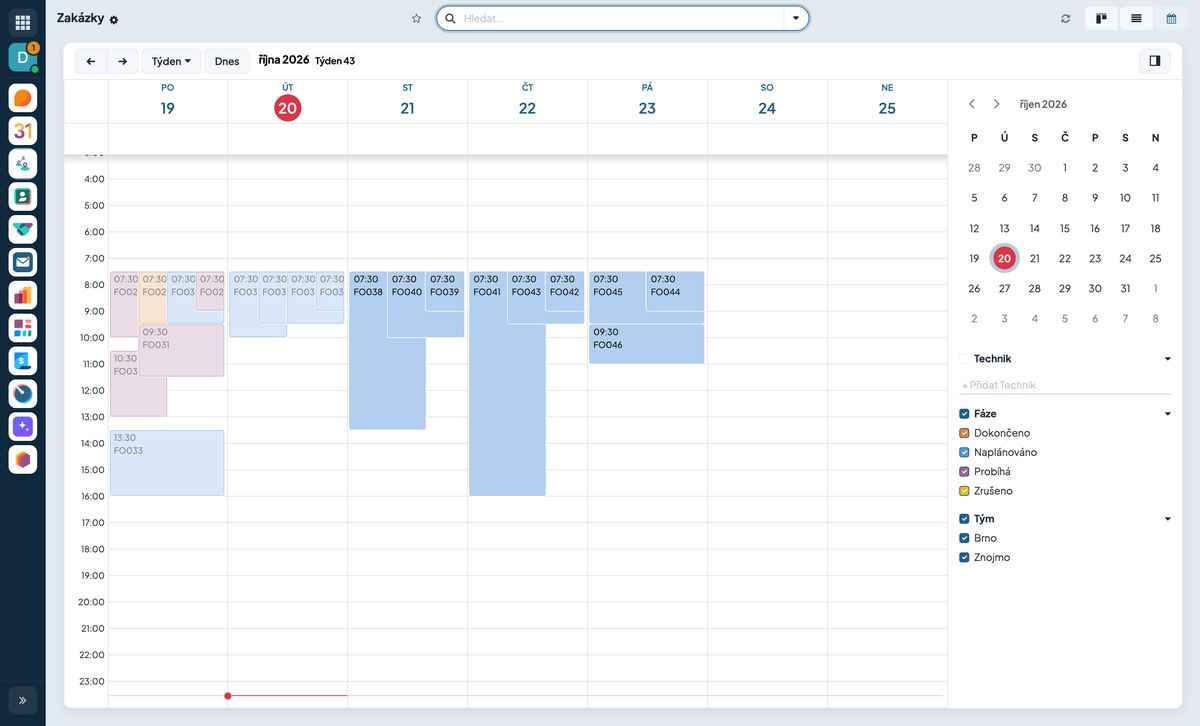Open Monday 19 day header
The height and width of the screenshot is (726, 1200).
click(167, 101)
